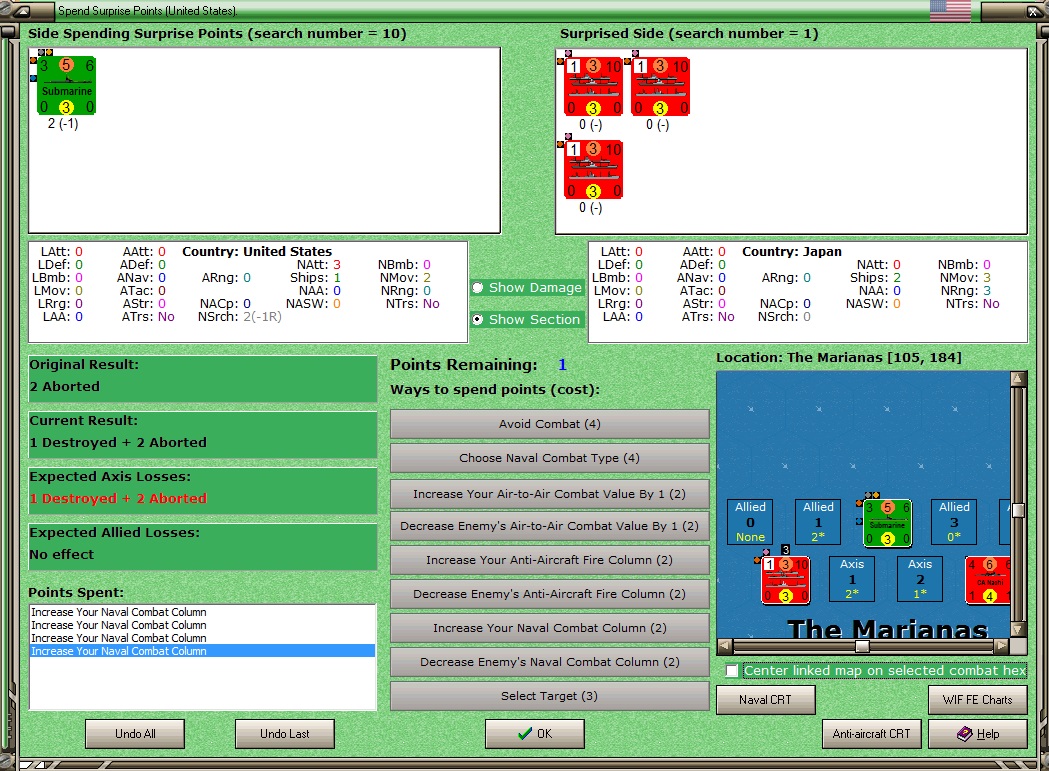The image size is (1049, 771).
Task: Click Country: Japan label
Action: tap(791, 252)
